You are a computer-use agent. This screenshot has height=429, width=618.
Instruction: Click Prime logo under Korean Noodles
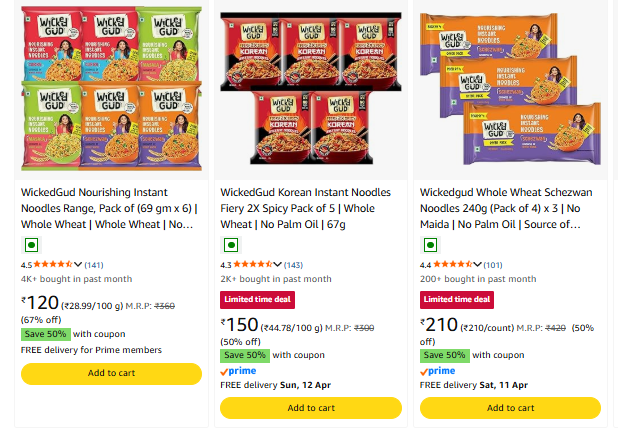coord(238,370)
